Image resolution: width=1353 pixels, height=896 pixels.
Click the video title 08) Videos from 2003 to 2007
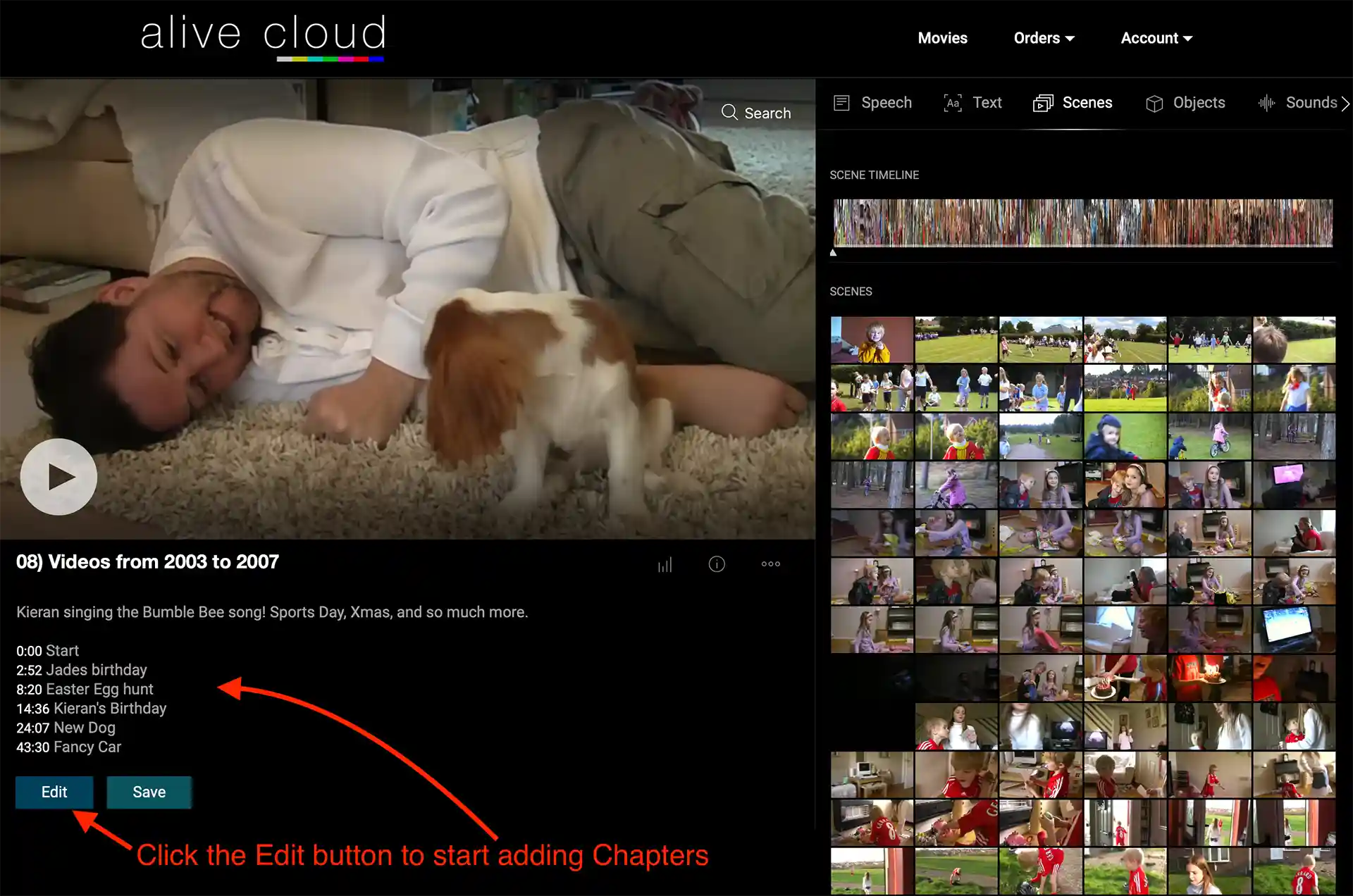click(x=147, y=562)
